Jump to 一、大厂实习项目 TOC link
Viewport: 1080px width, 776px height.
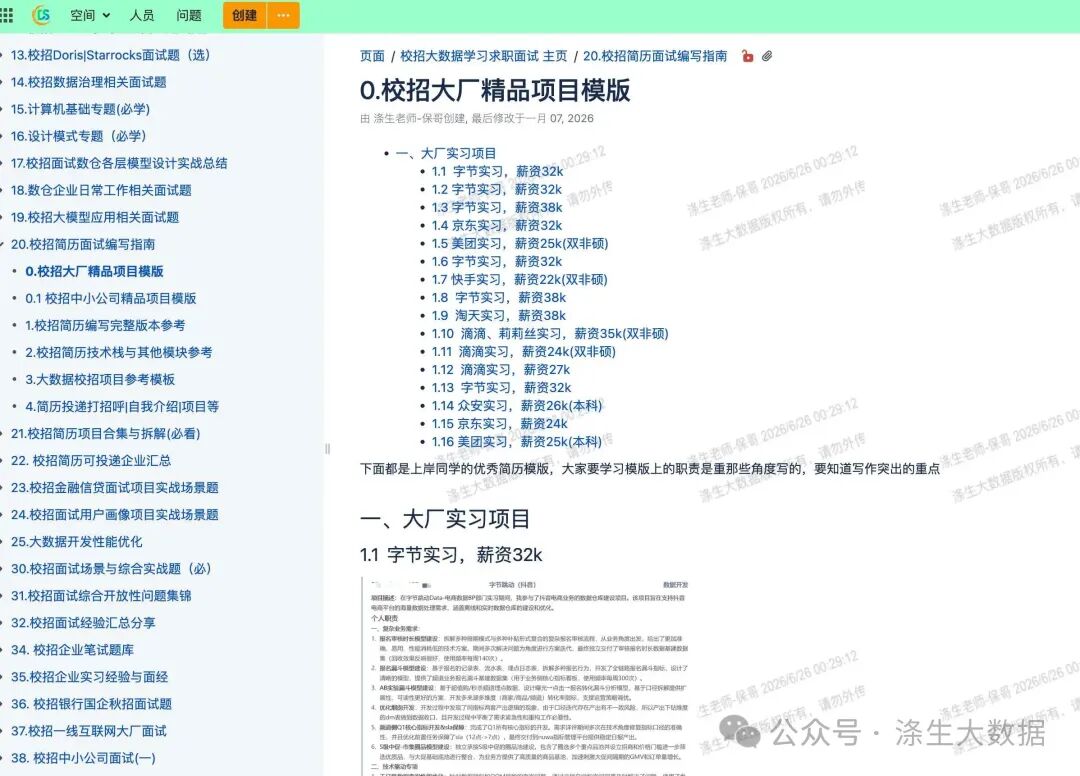click(x=446, y=154)
